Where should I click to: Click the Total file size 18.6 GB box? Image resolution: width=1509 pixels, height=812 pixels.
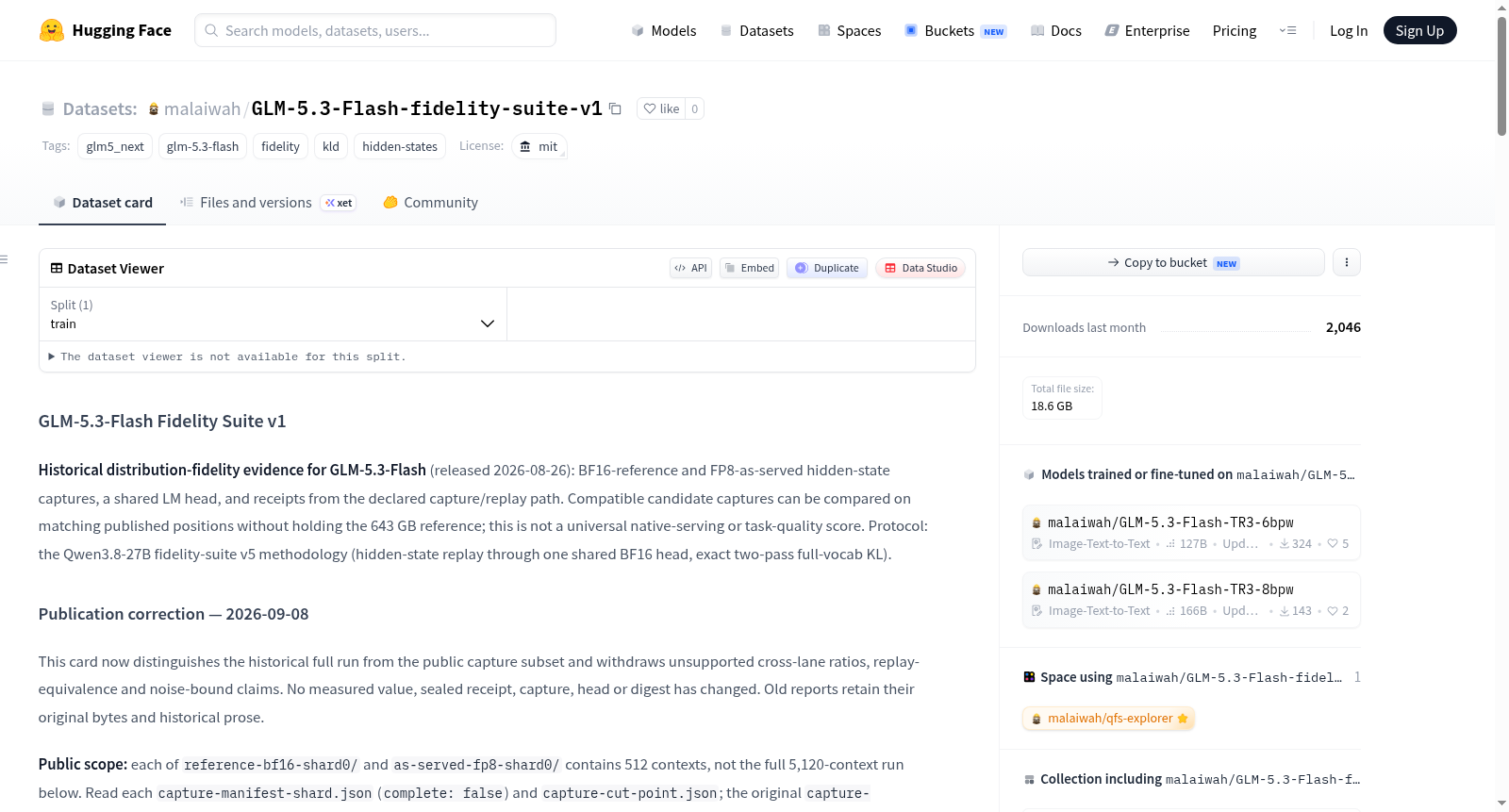point(1062,398)
